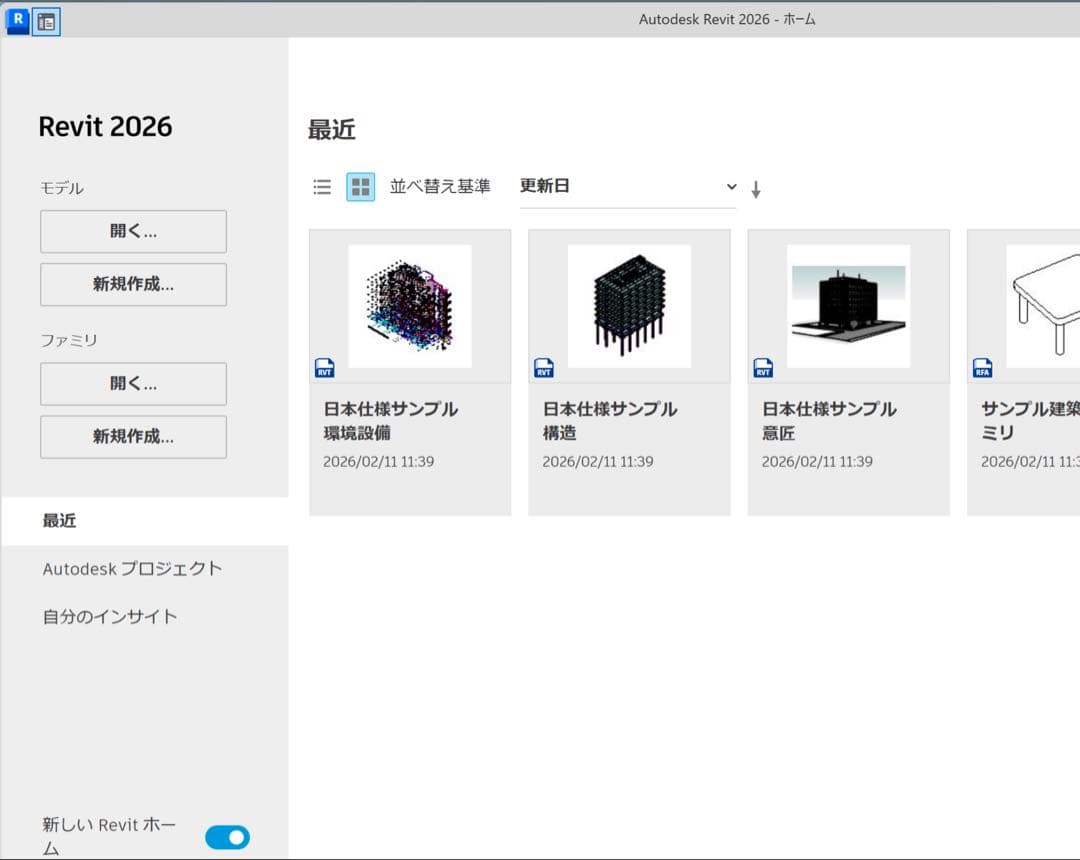Open the サンプル建築ミリ table family thumbnail

click(1040, 305)
